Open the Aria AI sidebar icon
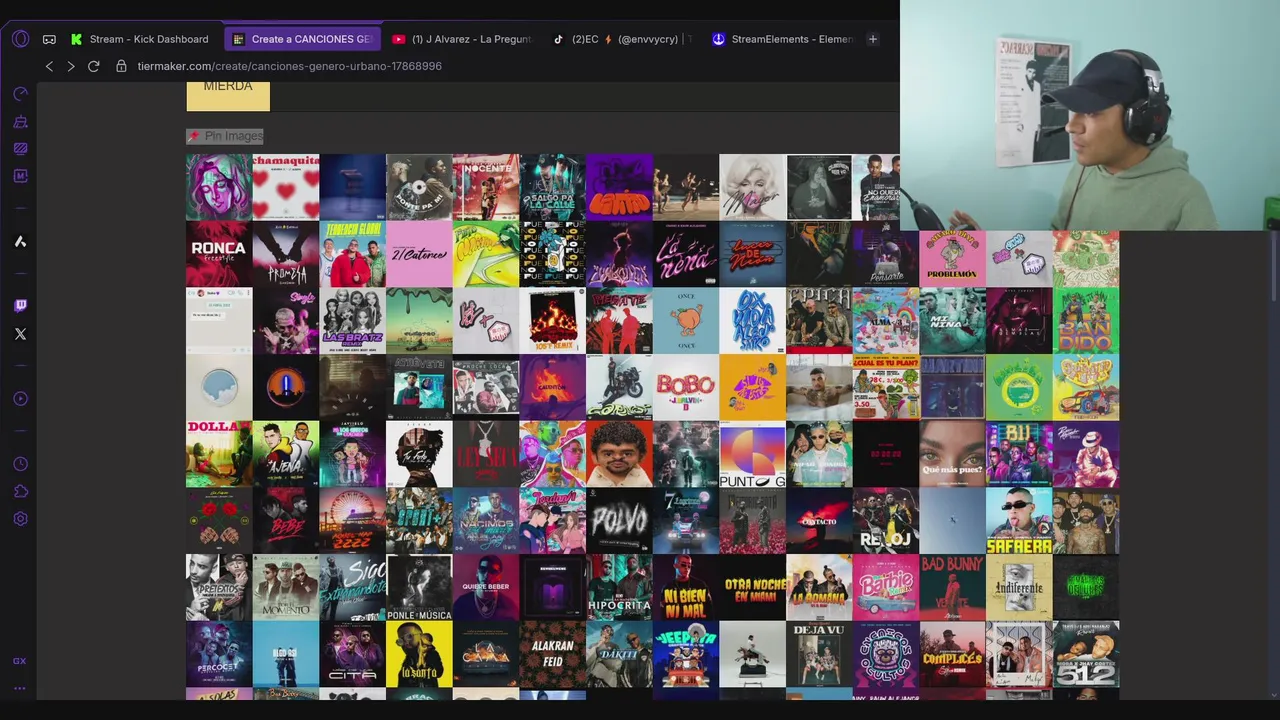Image resolution: width=1280 pixels, height=720 pixels. pyautogui.click(x=20, y=241)
